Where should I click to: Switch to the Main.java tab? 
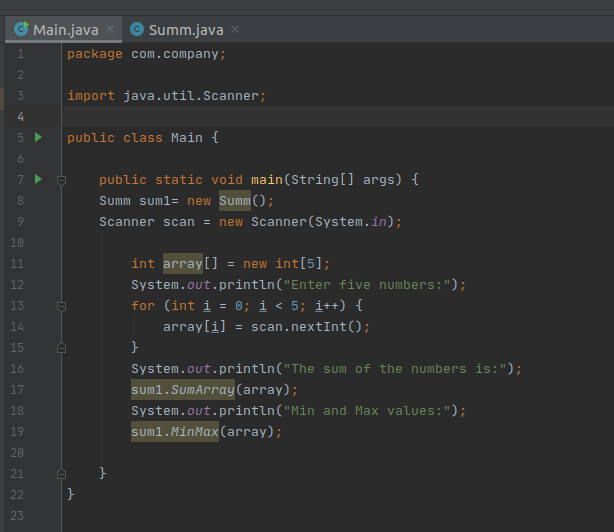tap(63, 30)
